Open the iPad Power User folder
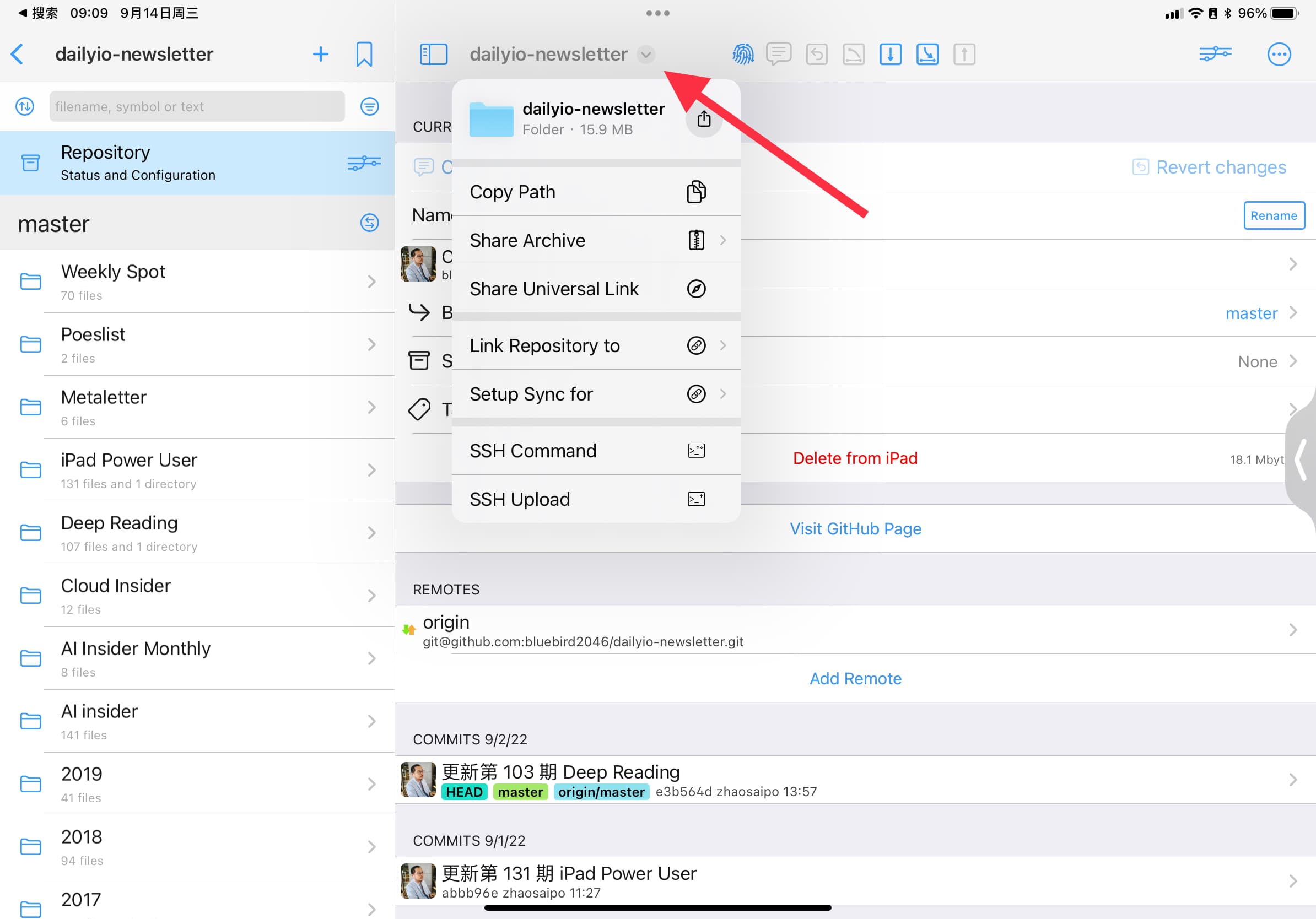Image resolution: width=1316 pixels, height=919 pixels. 197,470
